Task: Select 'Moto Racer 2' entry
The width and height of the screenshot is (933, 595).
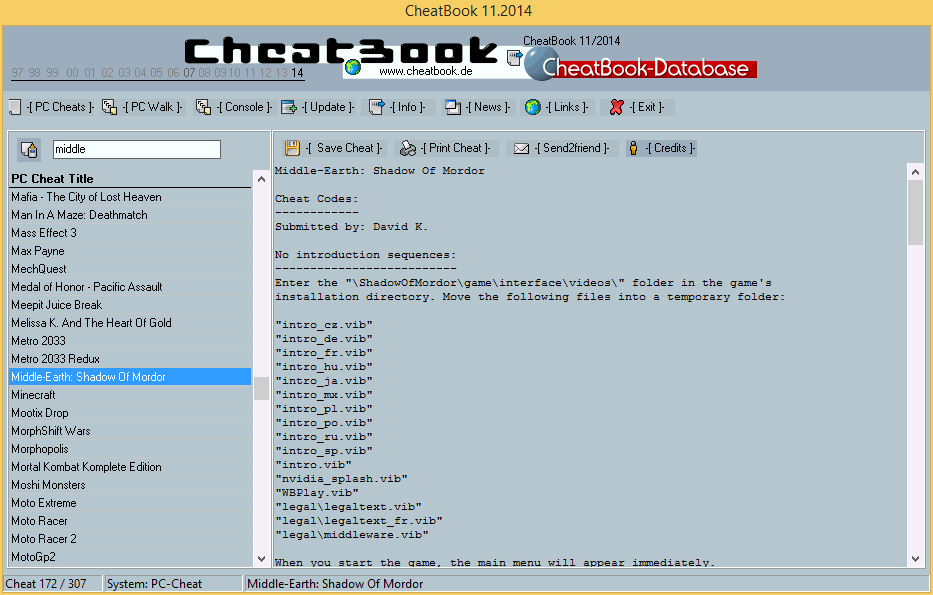Action: tap(130, 539)
